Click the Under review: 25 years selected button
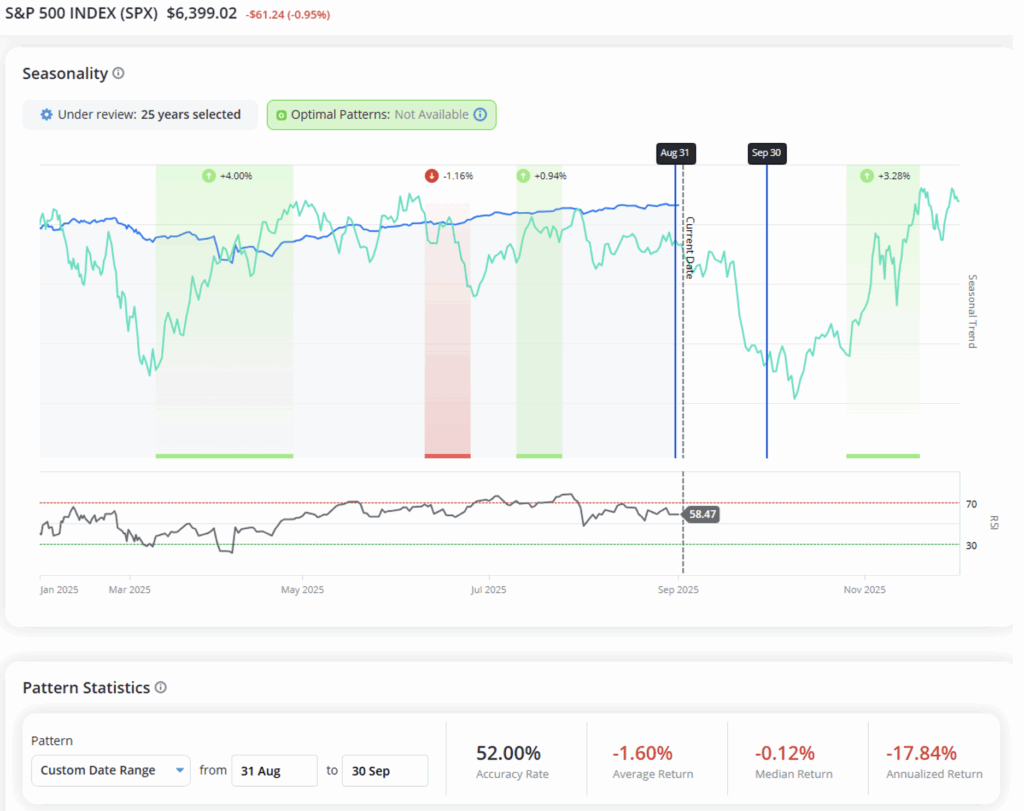Image resolution: width=1024 pixels, height=811 pixels. pos(140,114)
